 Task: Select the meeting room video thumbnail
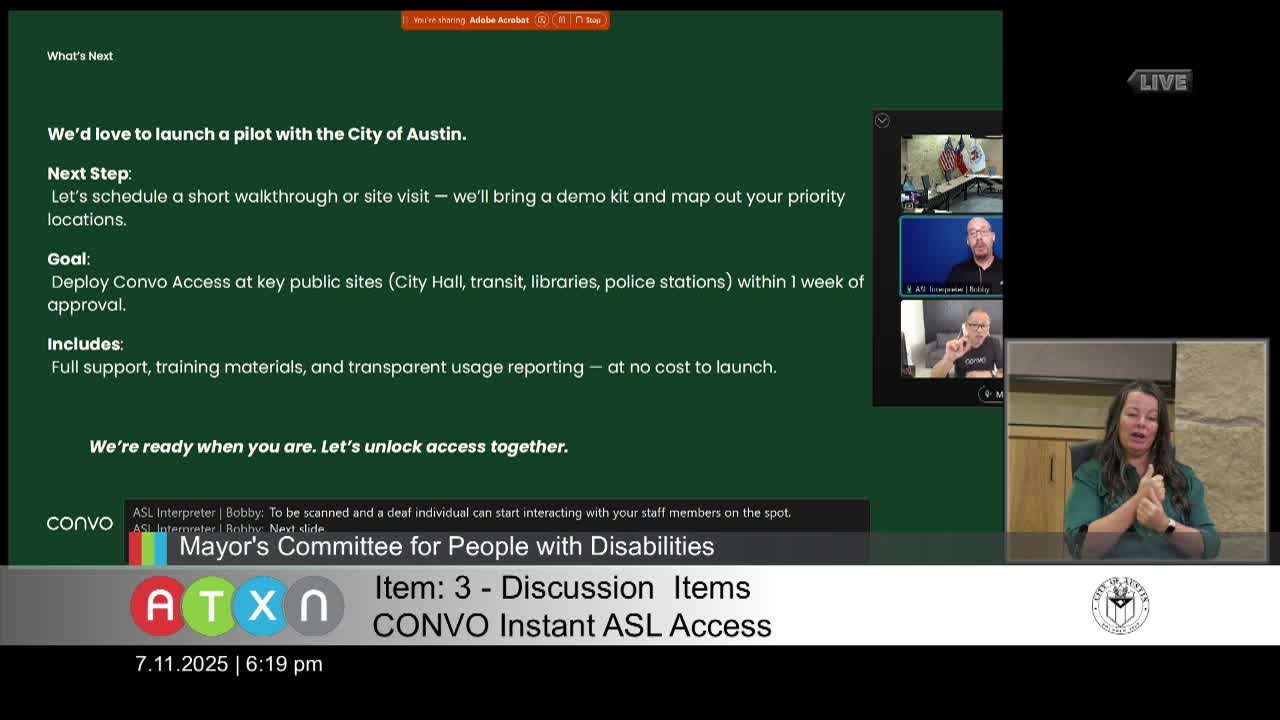pos(951,172)
